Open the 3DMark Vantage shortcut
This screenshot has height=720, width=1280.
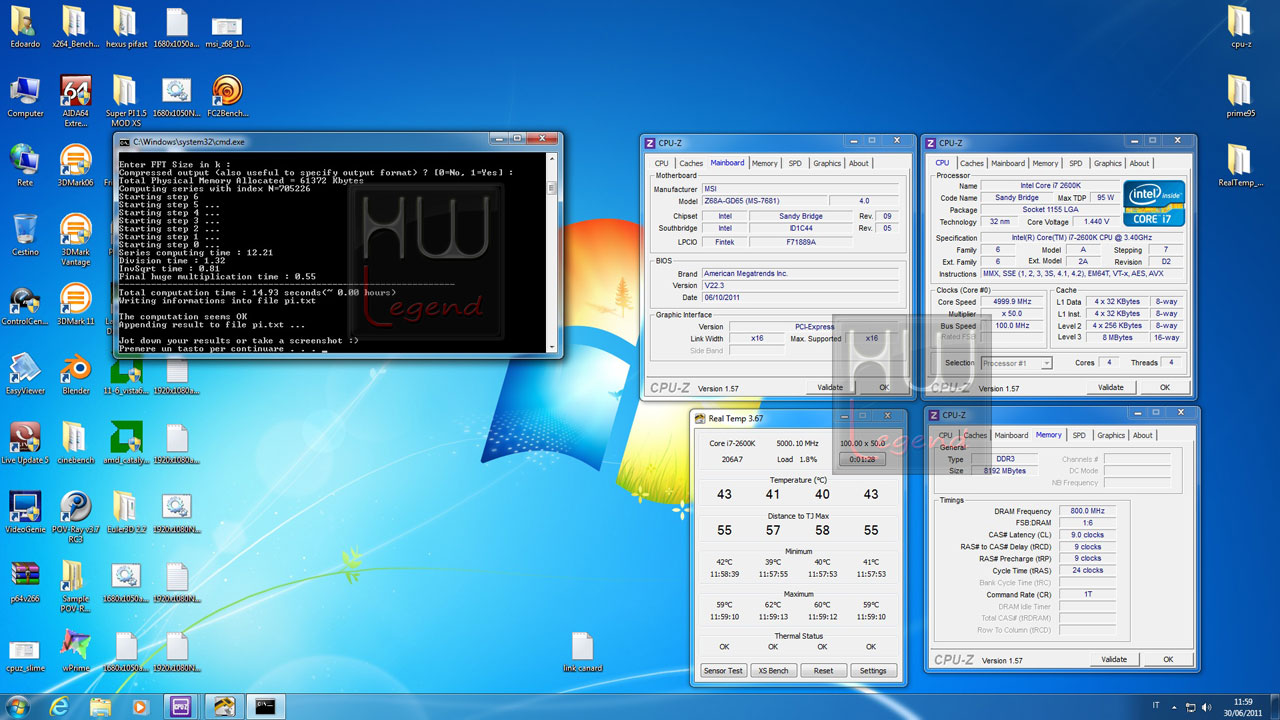(76, 240)
